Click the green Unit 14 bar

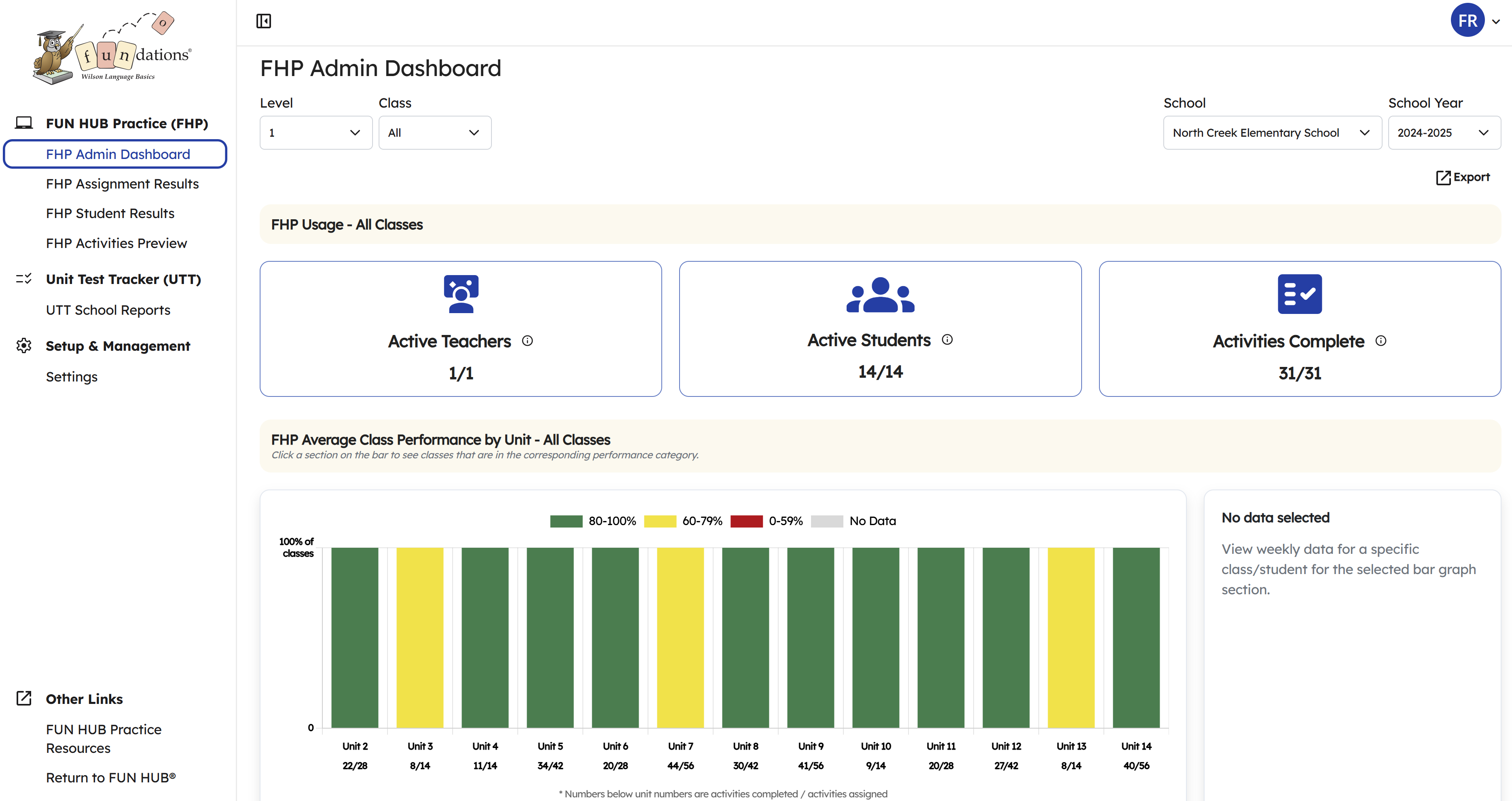point(1136,637)
